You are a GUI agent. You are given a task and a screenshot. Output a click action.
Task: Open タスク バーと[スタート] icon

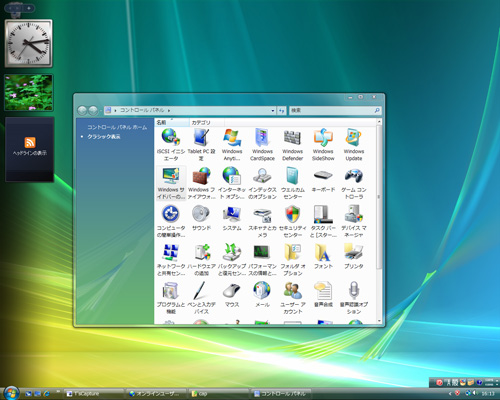(323, 221)
